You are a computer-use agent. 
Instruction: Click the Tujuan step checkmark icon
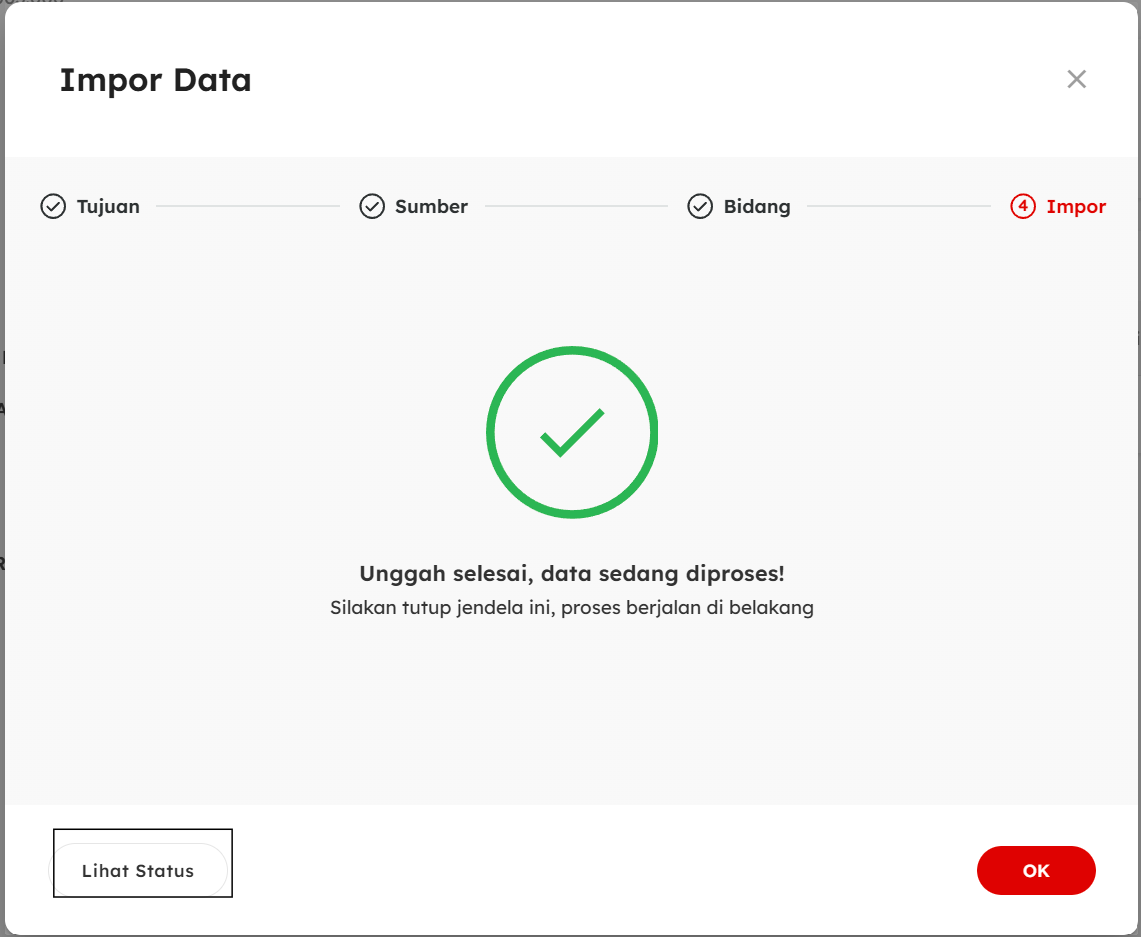[x=52, y=207]
